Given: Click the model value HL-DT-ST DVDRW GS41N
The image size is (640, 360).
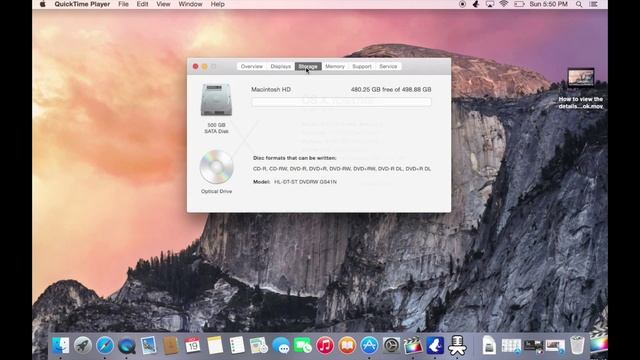Looking at the screenshot, I should (305, 182).
